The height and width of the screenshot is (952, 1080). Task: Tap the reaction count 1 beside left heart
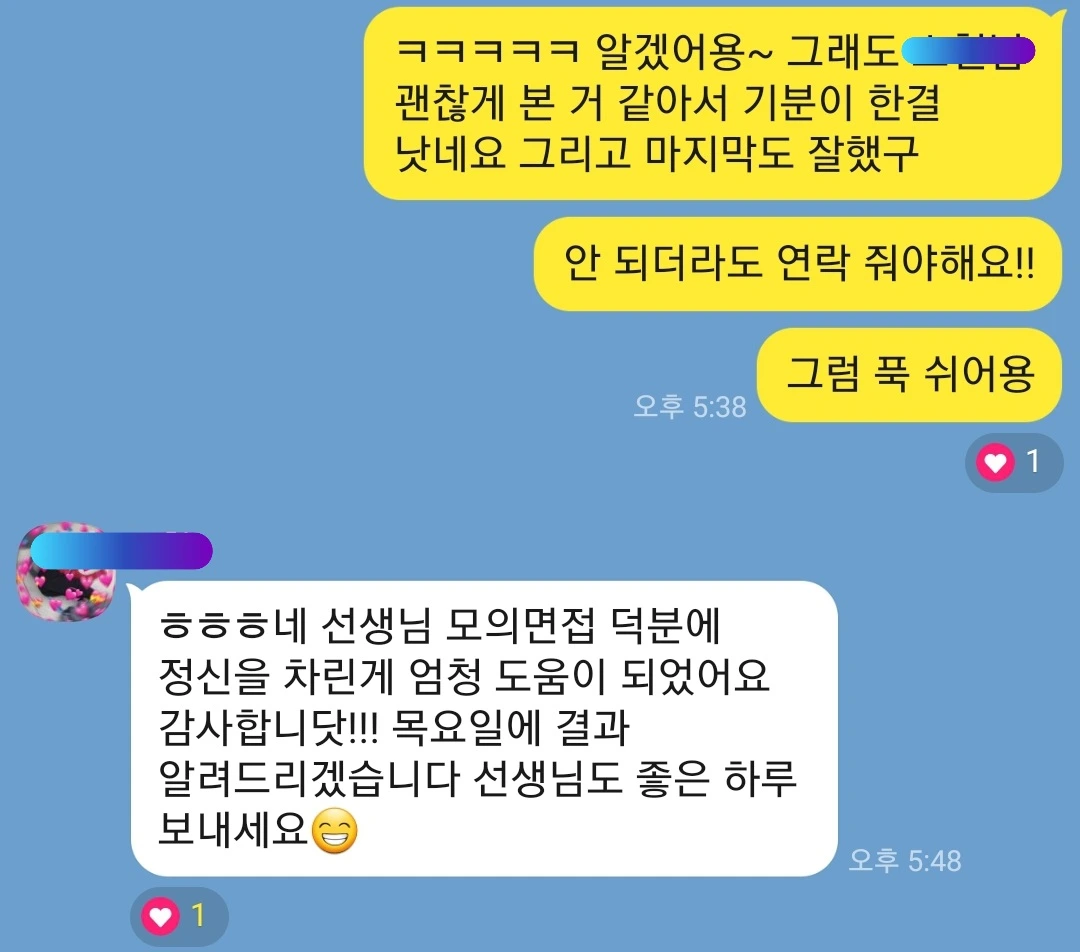(x=198, y=915)
